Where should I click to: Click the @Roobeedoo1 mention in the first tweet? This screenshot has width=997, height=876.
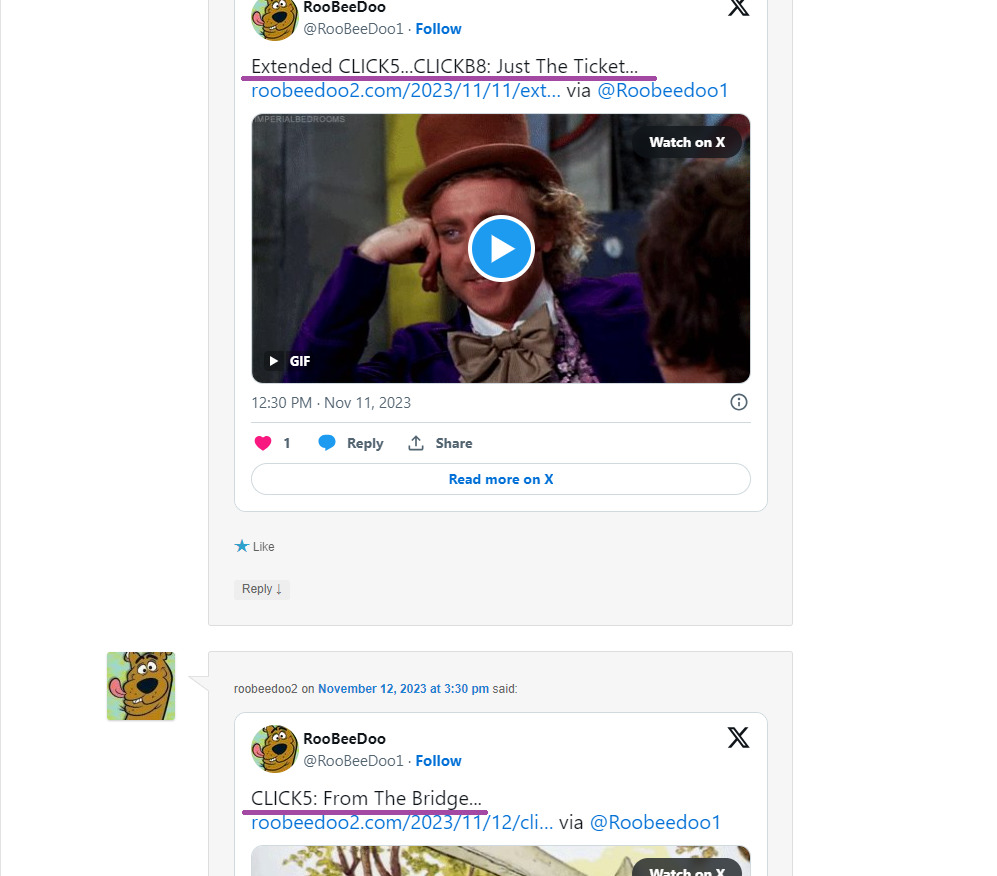pyautogui.click(x=662, y=91)
